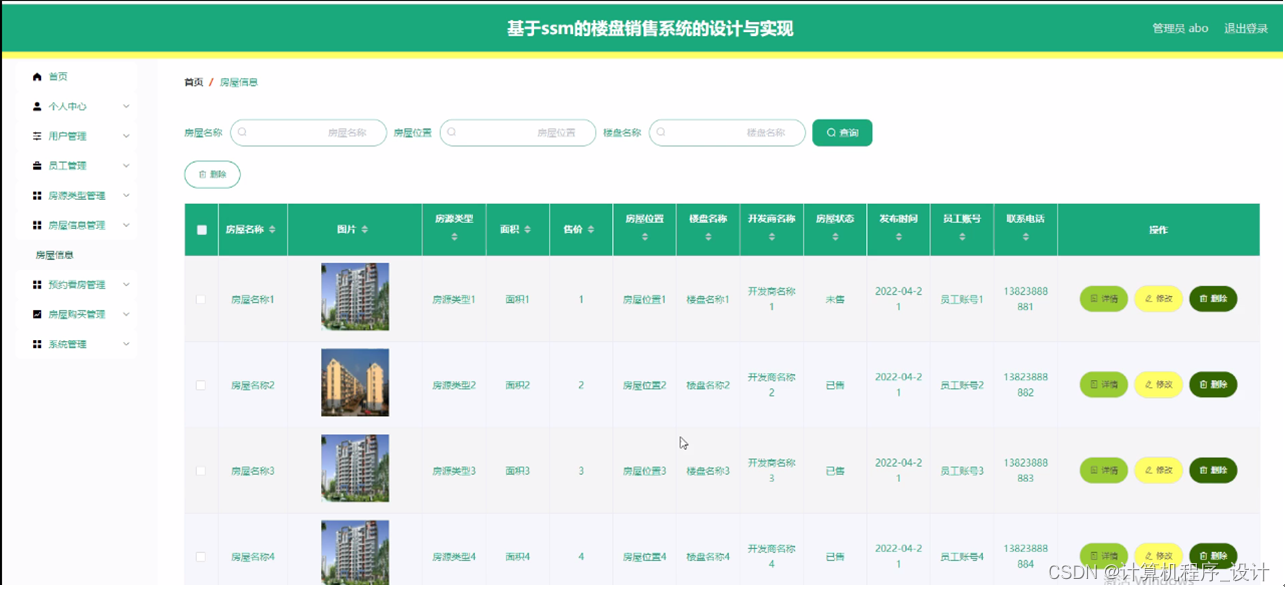Sort by 图片 column arrows
Screen dimensions: 1285x591
click(365, 230)
